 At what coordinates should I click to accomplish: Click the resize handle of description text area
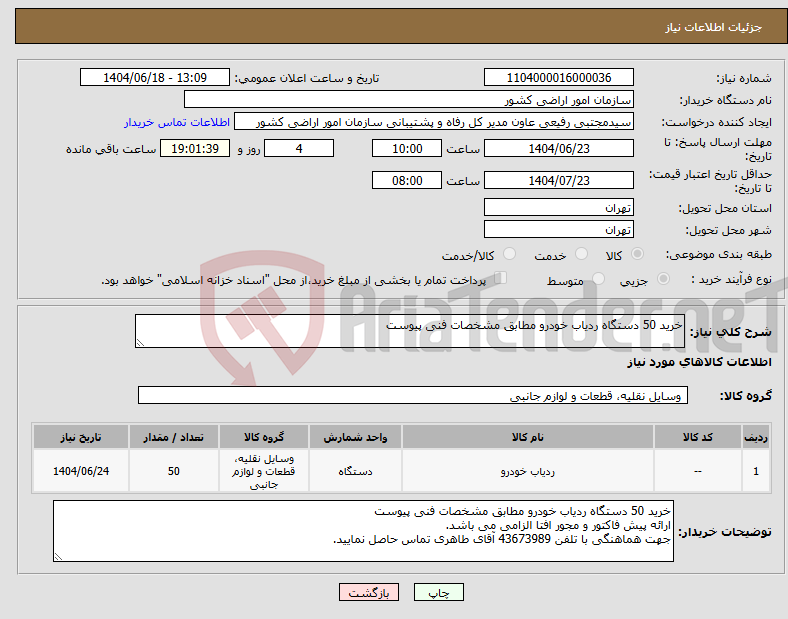coord(140,343)
